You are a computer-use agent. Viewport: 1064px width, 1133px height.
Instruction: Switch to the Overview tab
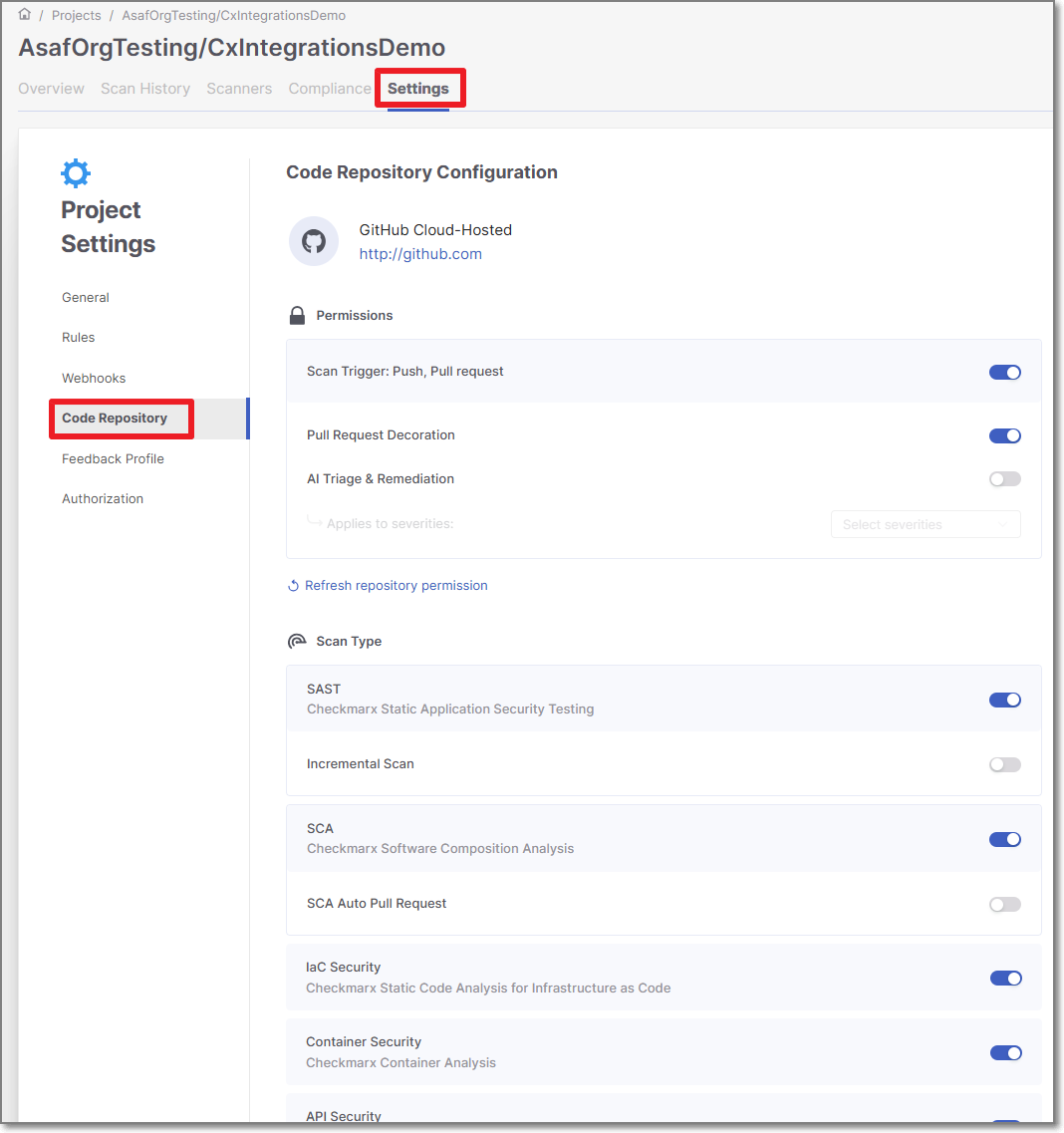[51, 89]
